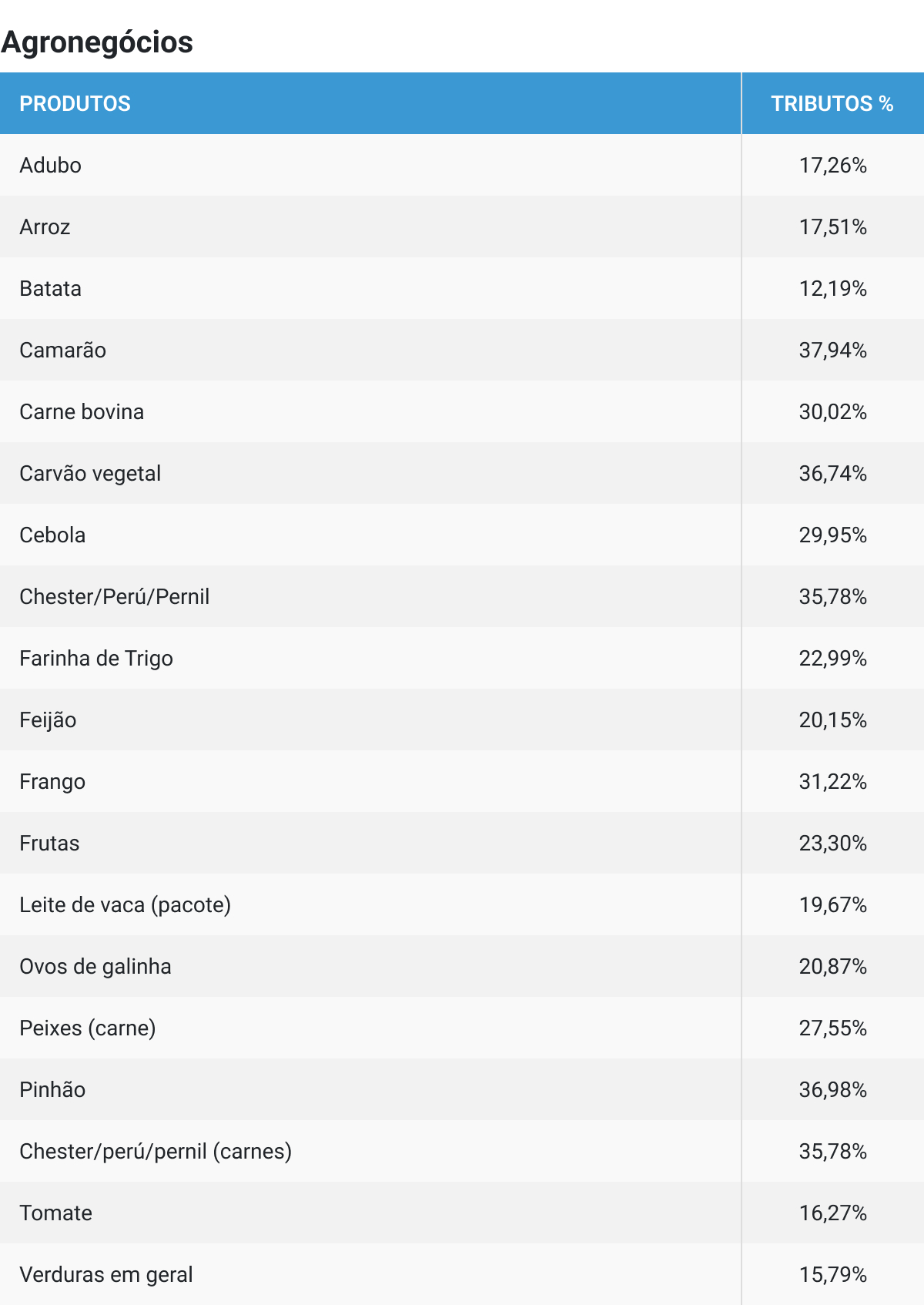Click the Batata tax value 12,19%
The image size is (924, 1305).
pyautogui.click(x=832, y=289)
